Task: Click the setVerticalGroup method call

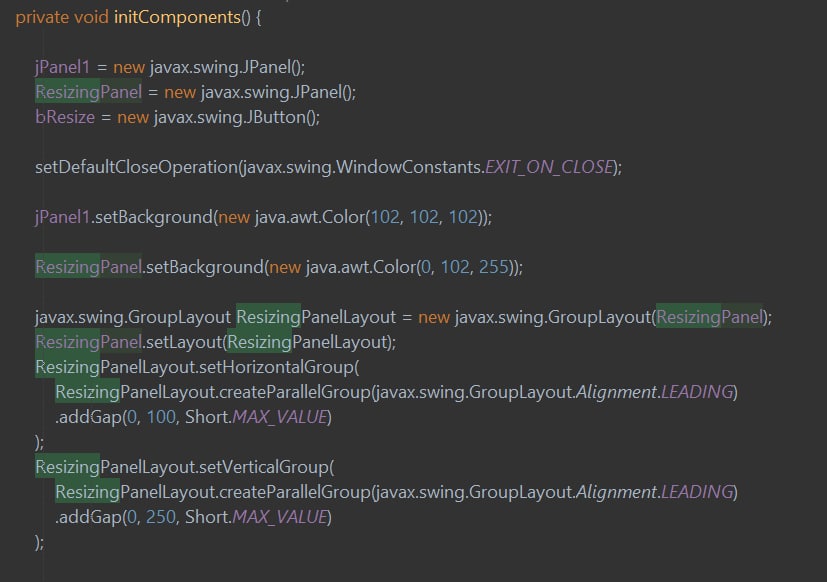Action: pyautogui.click(x=265, y=467)
